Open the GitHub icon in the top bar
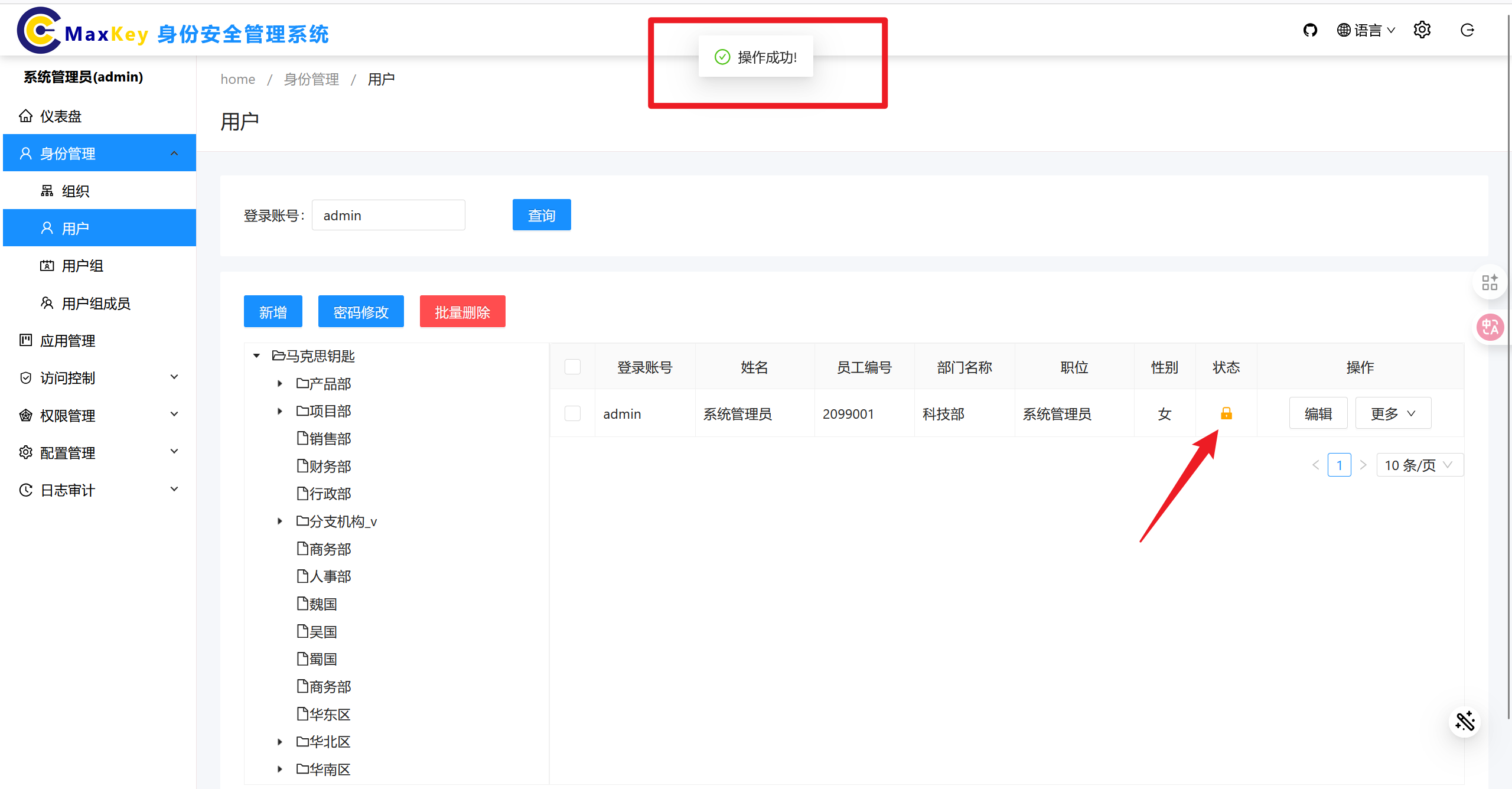The height and width of the screenshot is (789, 1512). pos(1311,30)
